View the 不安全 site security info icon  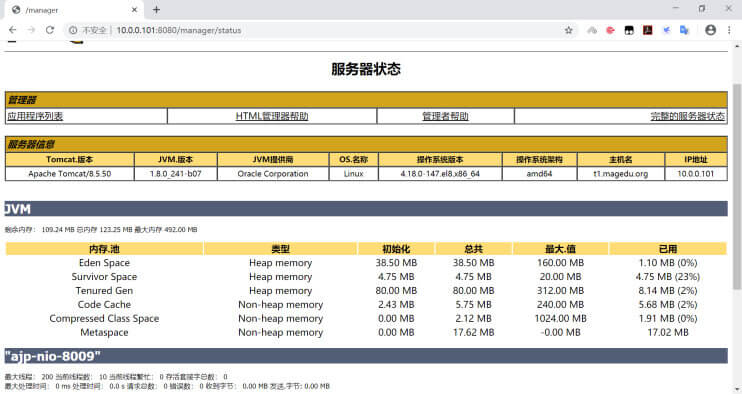click(x=73, y=30)
